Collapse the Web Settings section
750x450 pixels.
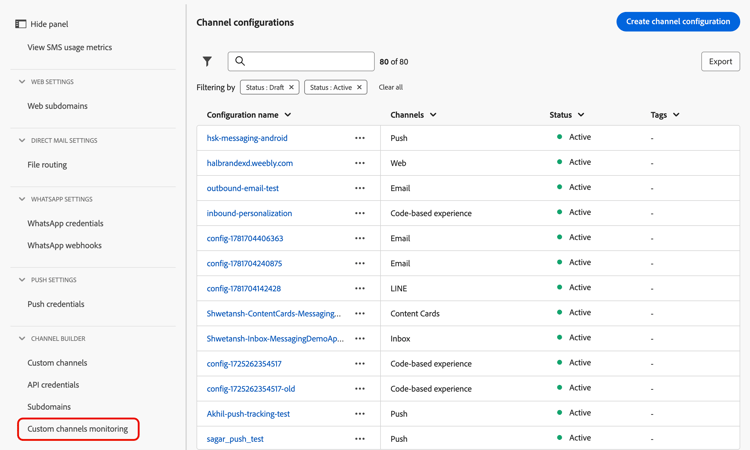[x=22, y=82]
